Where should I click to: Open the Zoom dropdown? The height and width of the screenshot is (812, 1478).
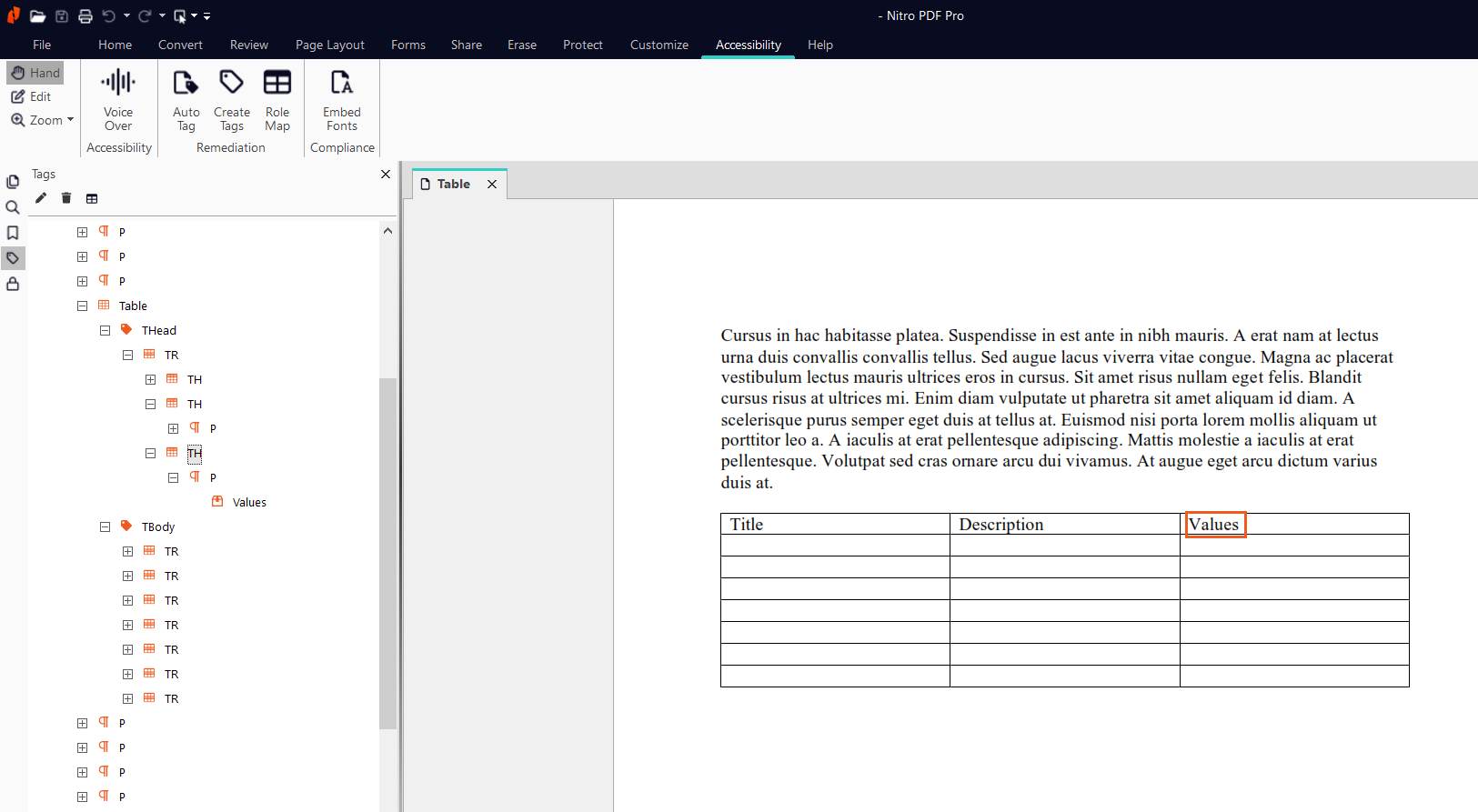(43, 120)
